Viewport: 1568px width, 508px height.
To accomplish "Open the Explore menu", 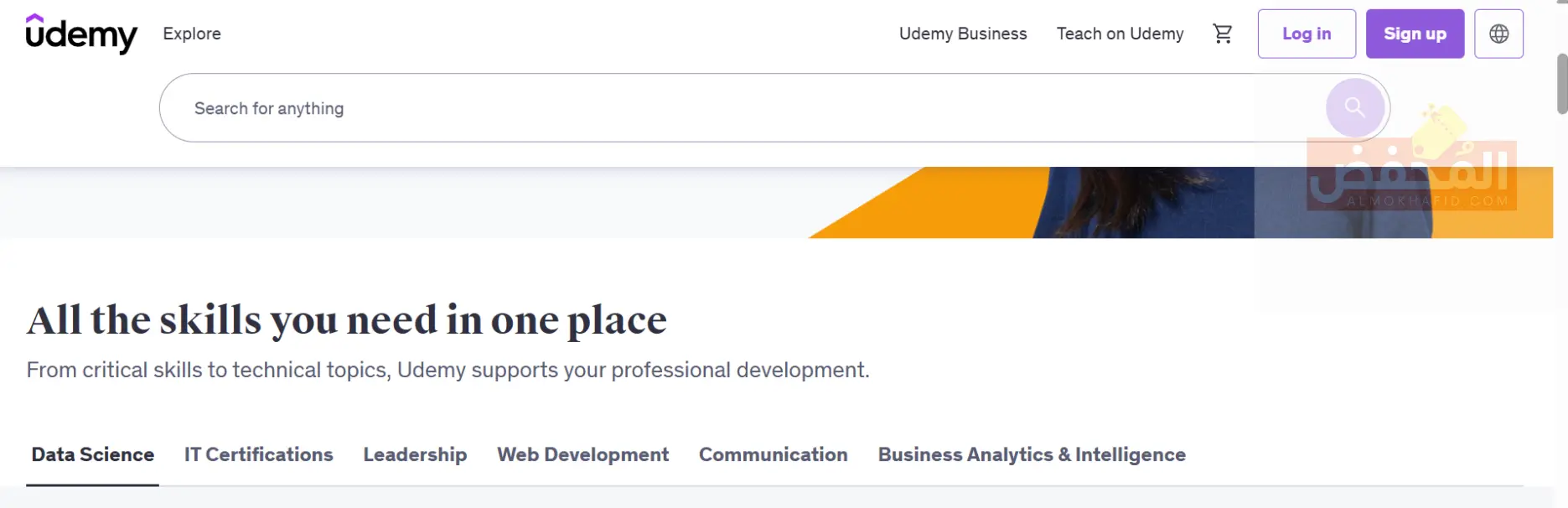I will click(x=192, y=34).
